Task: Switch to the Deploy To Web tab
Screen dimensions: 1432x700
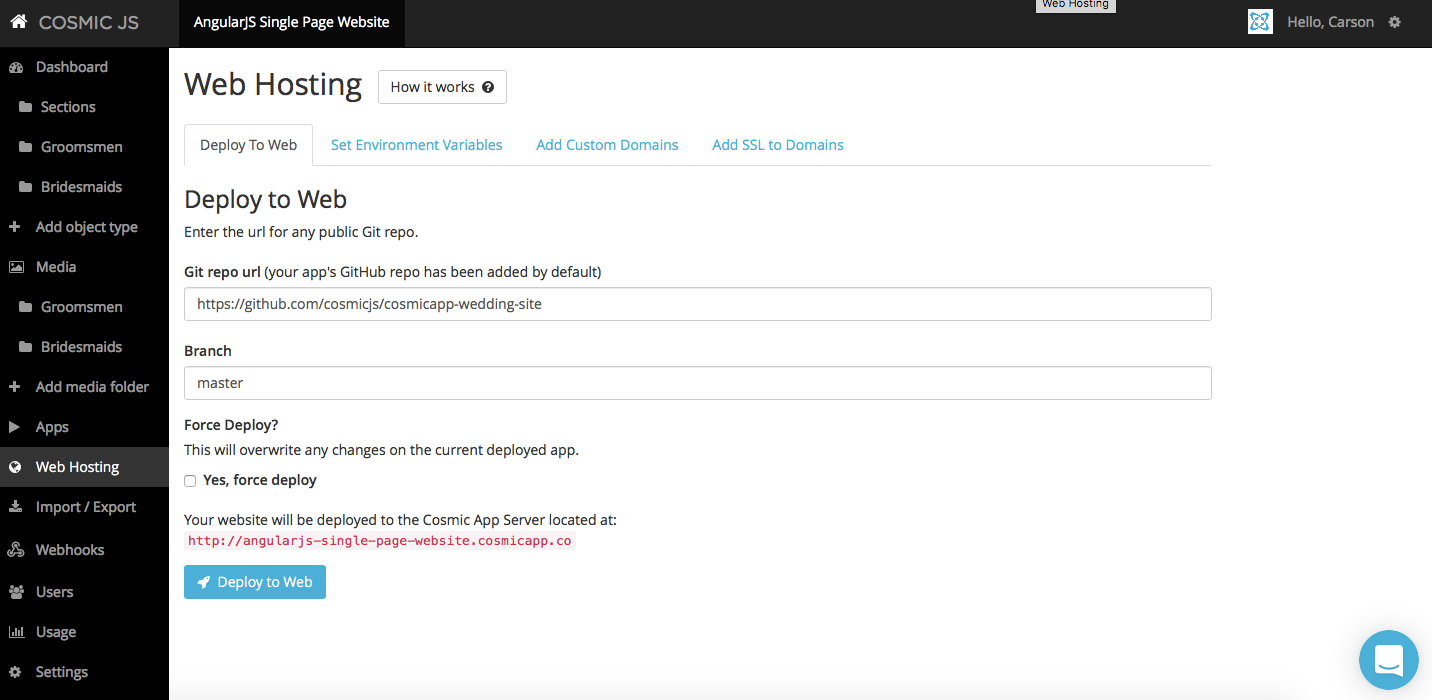Action: coord(248,145)
